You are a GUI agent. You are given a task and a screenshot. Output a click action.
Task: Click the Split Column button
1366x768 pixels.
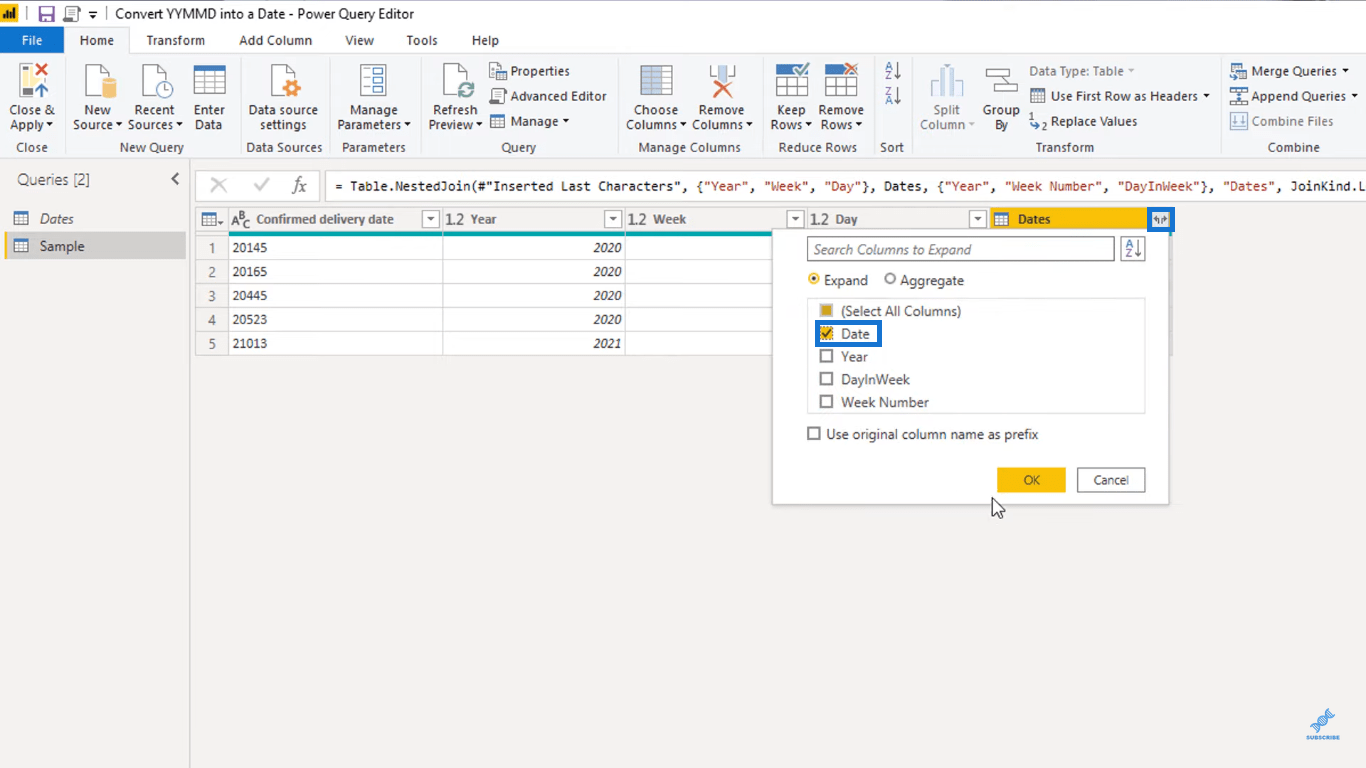tap(946, 98)
